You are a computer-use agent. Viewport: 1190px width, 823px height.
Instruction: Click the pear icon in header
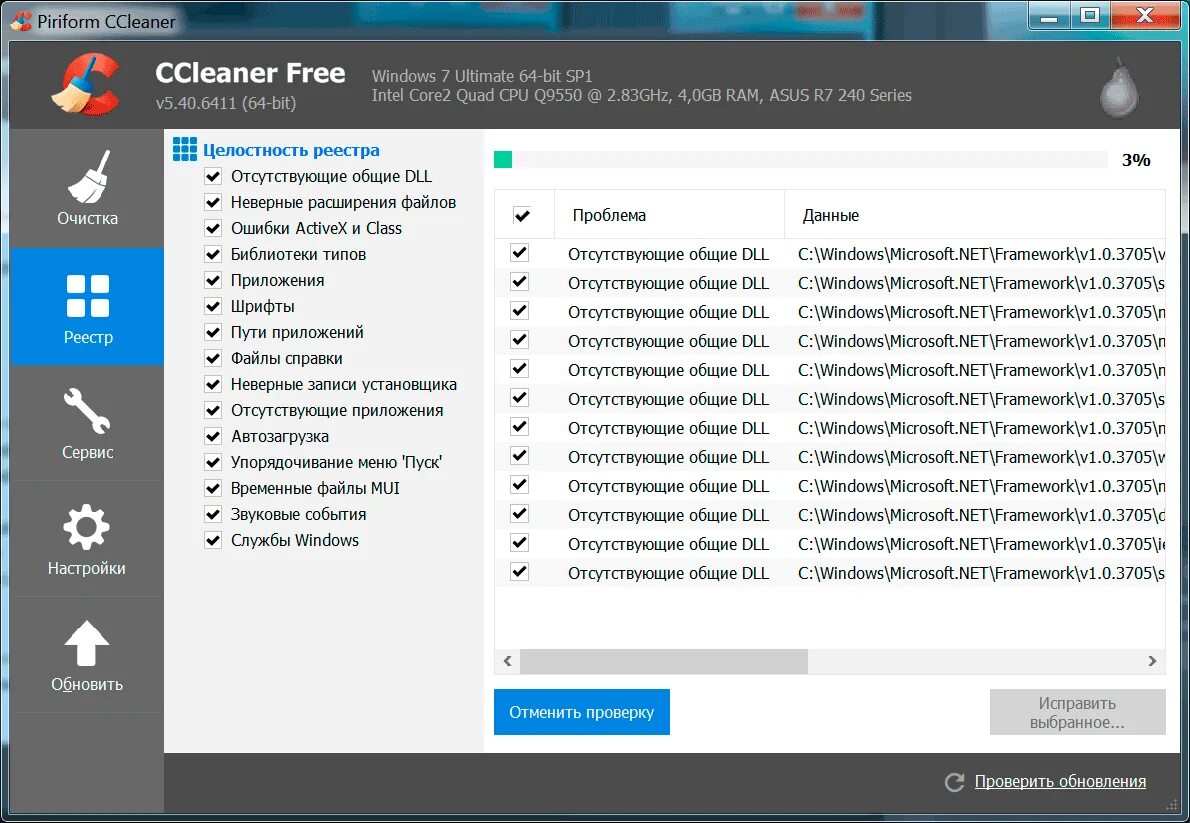[1119, 89]
